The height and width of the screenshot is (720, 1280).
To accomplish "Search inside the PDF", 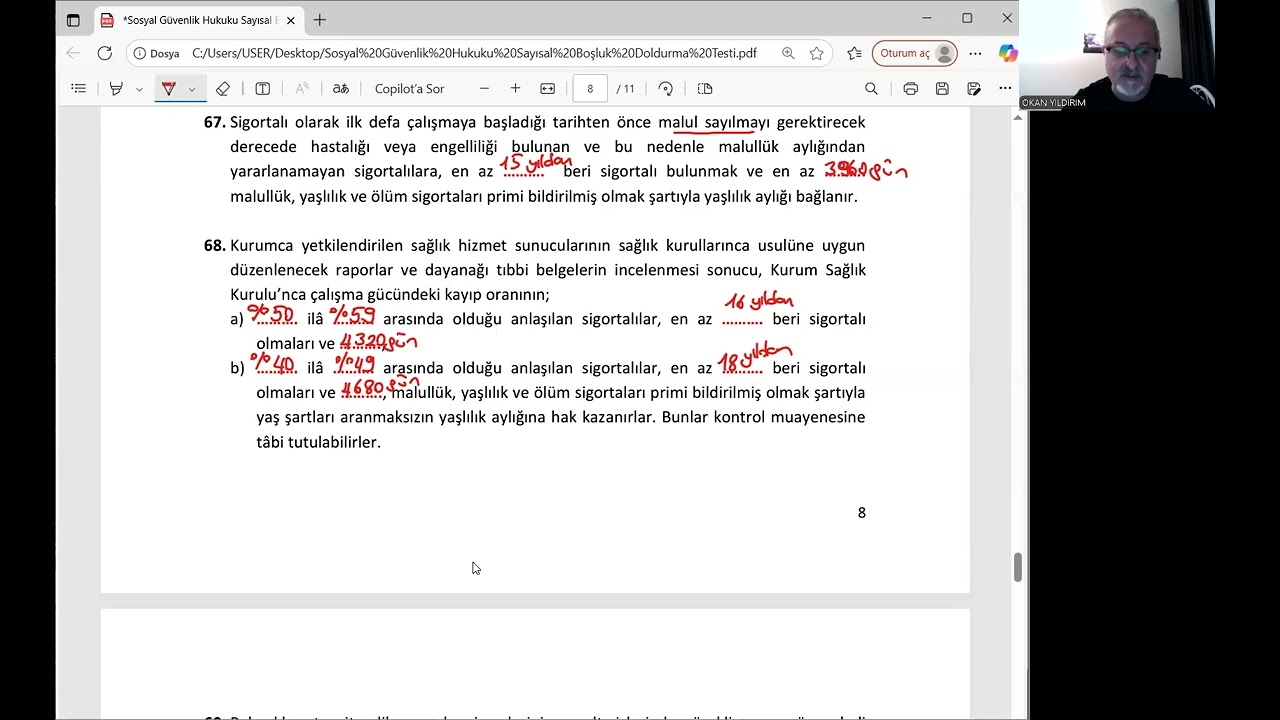I will click(x=871, y=89).
